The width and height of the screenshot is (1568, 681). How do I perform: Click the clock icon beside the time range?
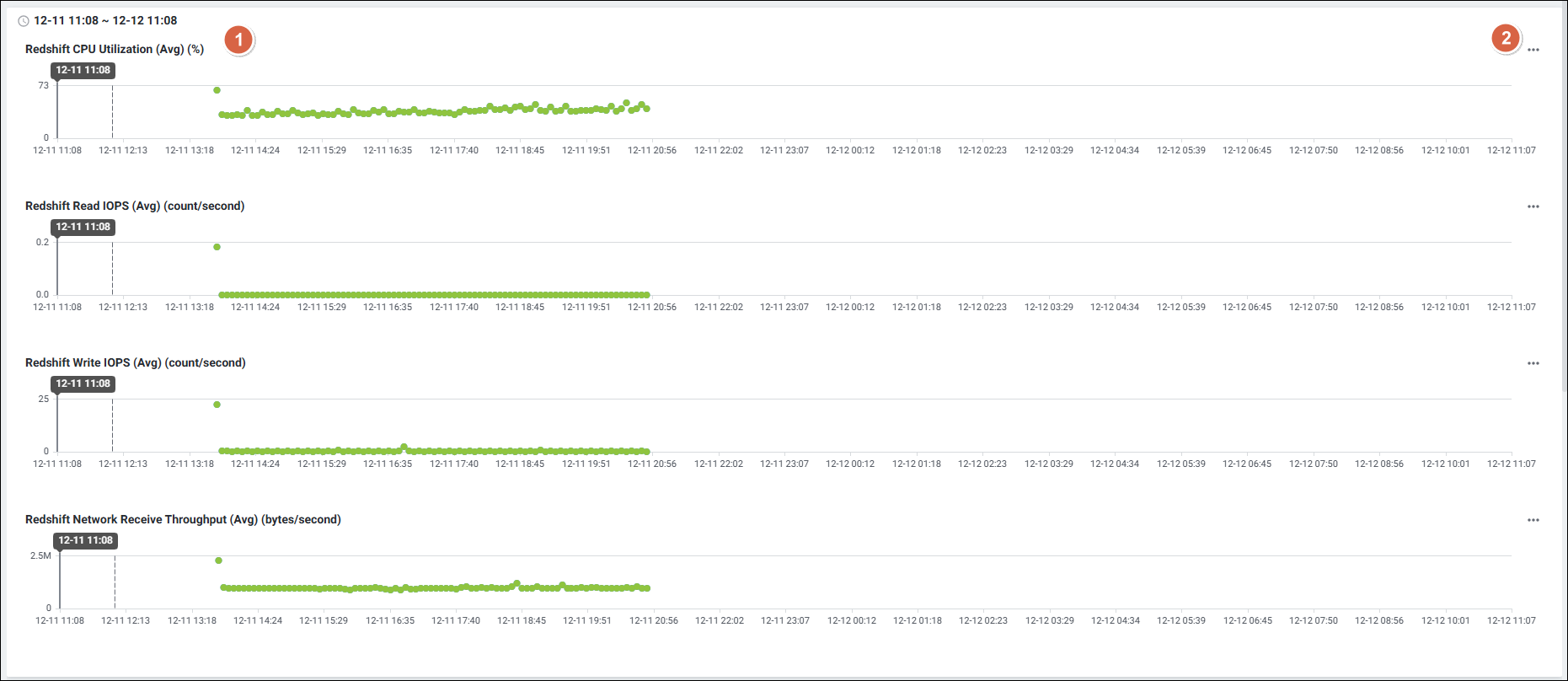(24, 21)
